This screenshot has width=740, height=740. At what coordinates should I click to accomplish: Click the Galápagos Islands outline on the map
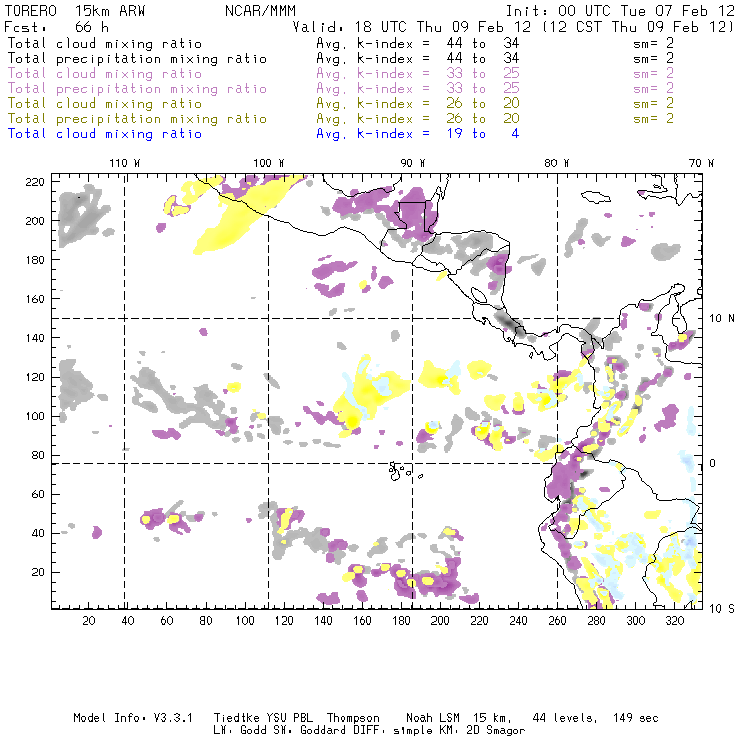pos(404,471)
